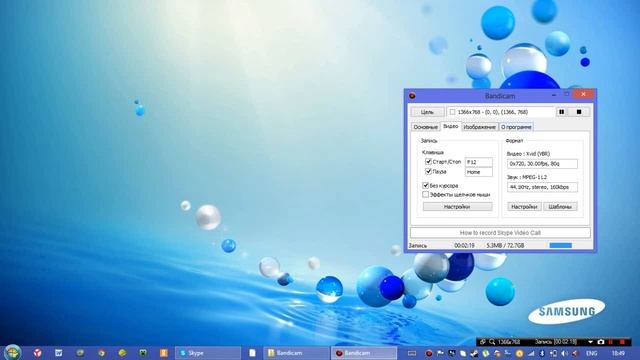Open the О программе tab
640x360 pixels.
coord(516,127)
